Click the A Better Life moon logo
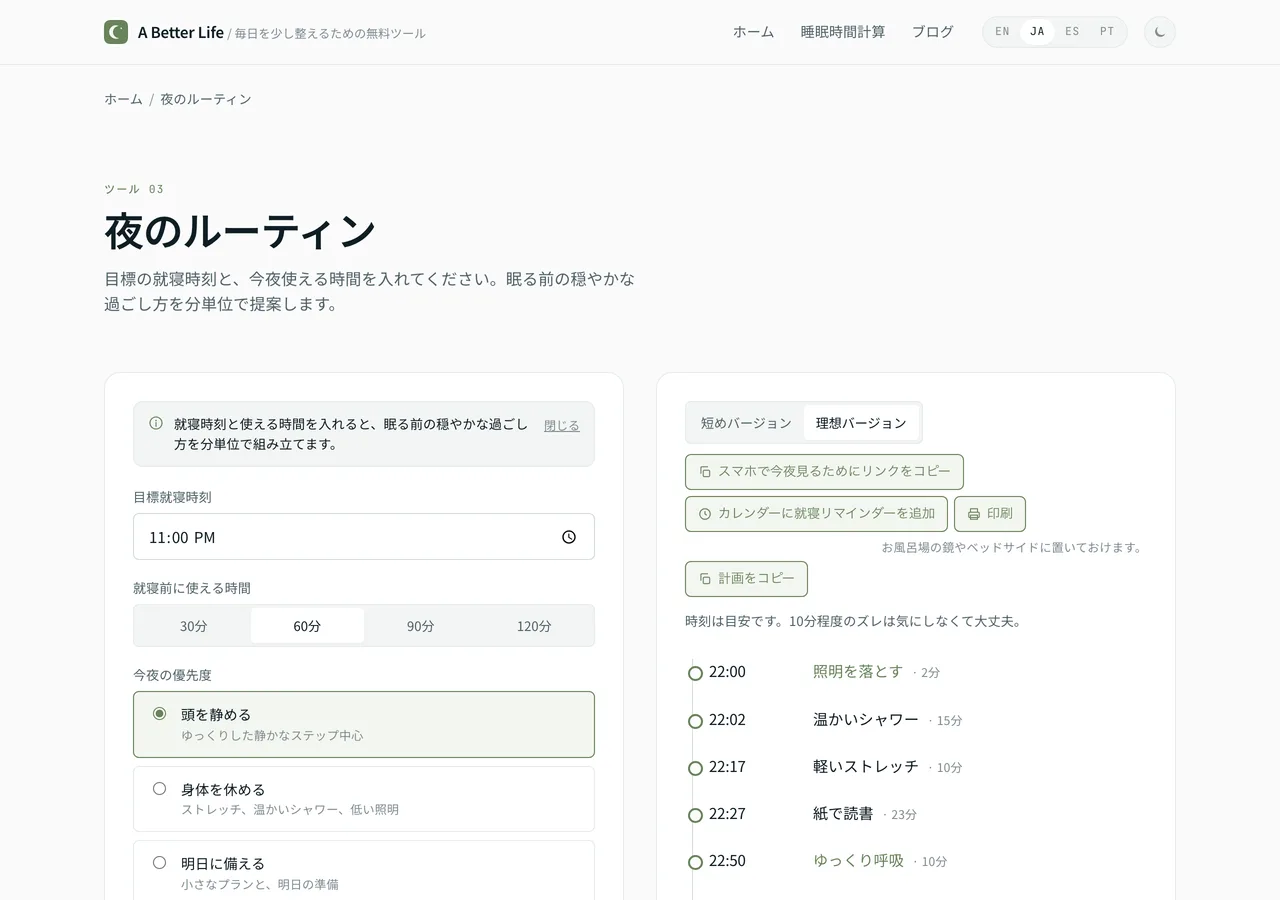The height and width of the screenshot is (900, 1280). tap(116, 32)
